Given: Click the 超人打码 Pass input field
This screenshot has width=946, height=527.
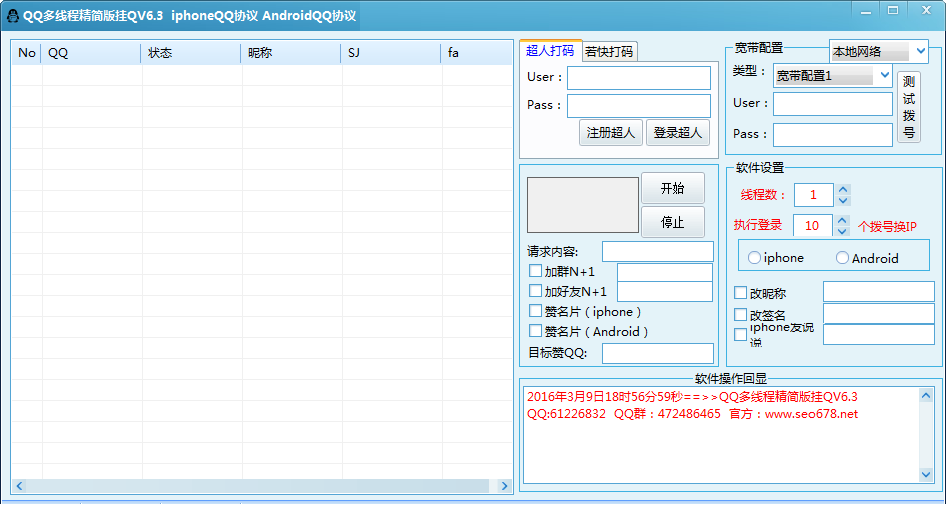Looking at the screenshot, I should coord(639,106).
